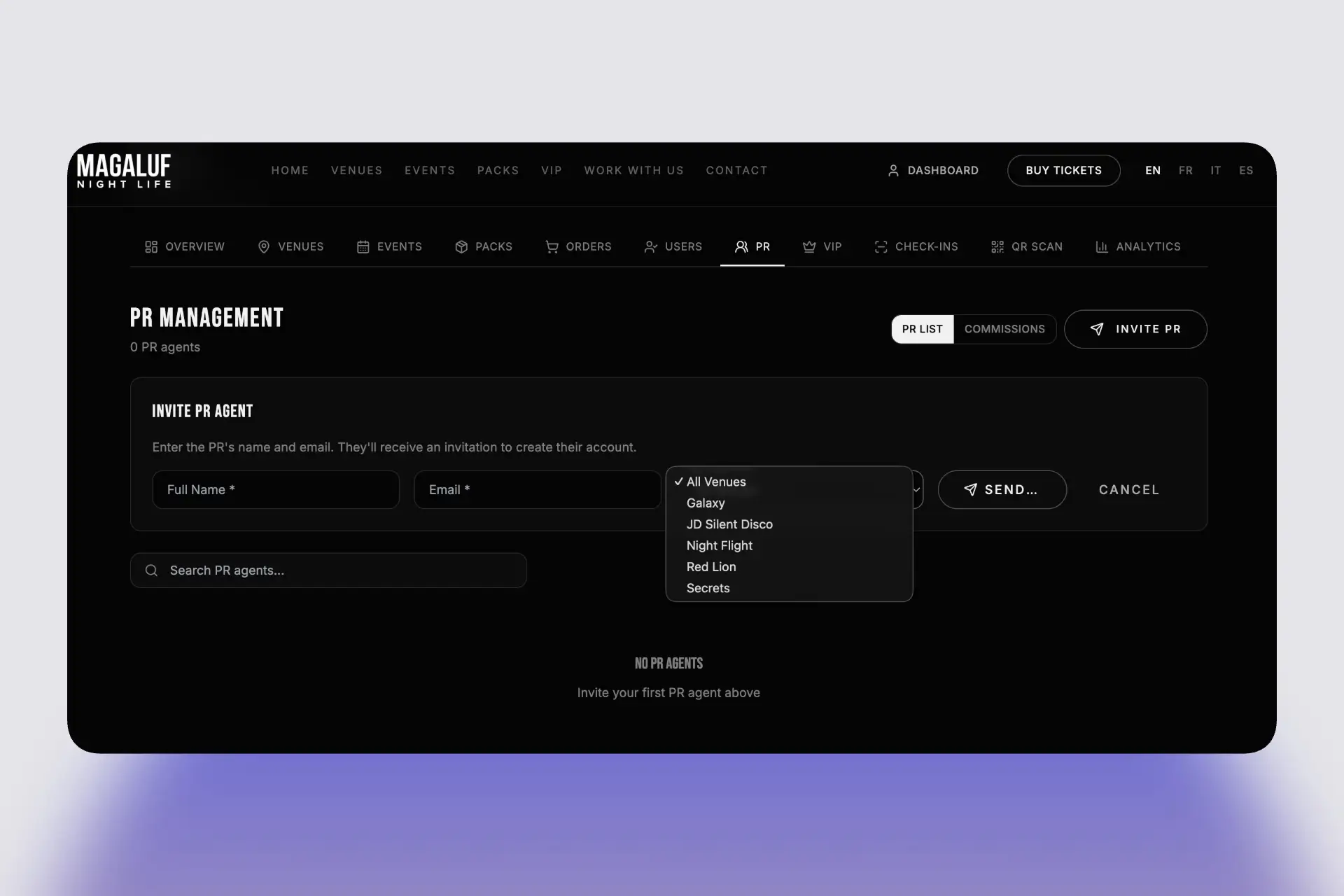This screenshot has height=896, width=1344.
Task: Choose Red Lion from the dropdown
Action: click(x=789, y=567)
